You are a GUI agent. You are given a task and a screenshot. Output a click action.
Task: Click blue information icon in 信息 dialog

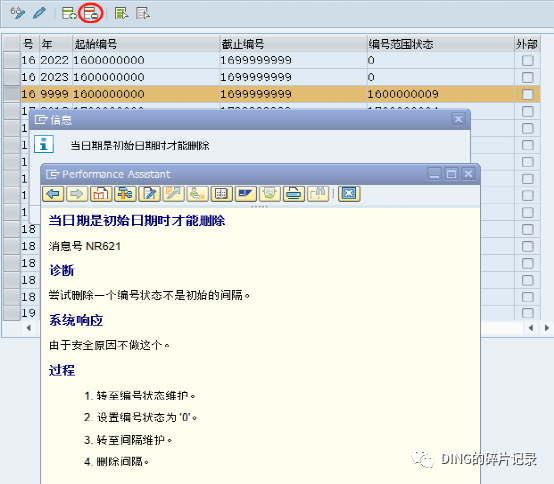[x=44, y=144]
